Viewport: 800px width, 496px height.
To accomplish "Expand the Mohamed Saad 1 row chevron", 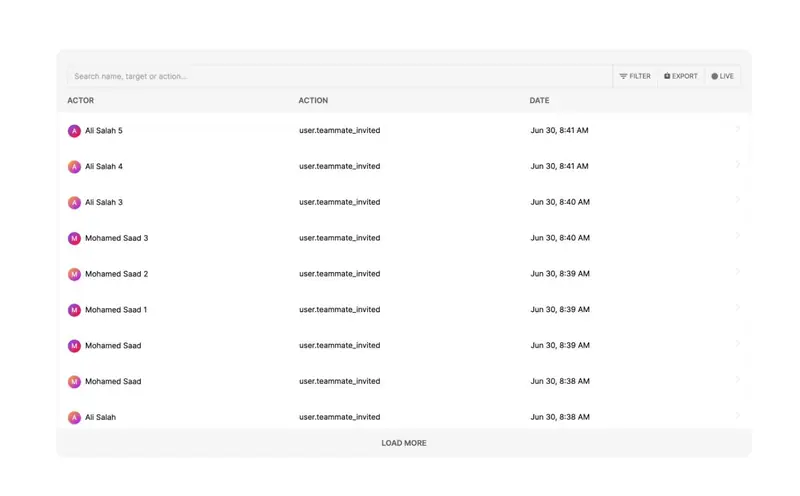I will click(x=738, y=308).
